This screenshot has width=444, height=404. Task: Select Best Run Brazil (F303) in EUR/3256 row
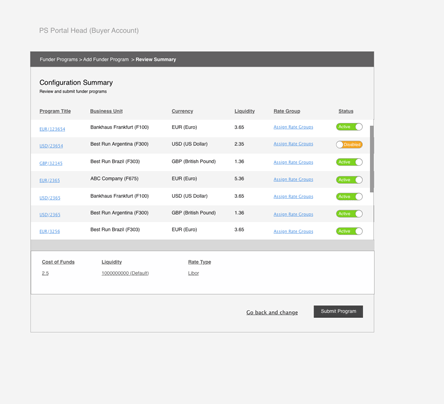(x=115, y=229)
